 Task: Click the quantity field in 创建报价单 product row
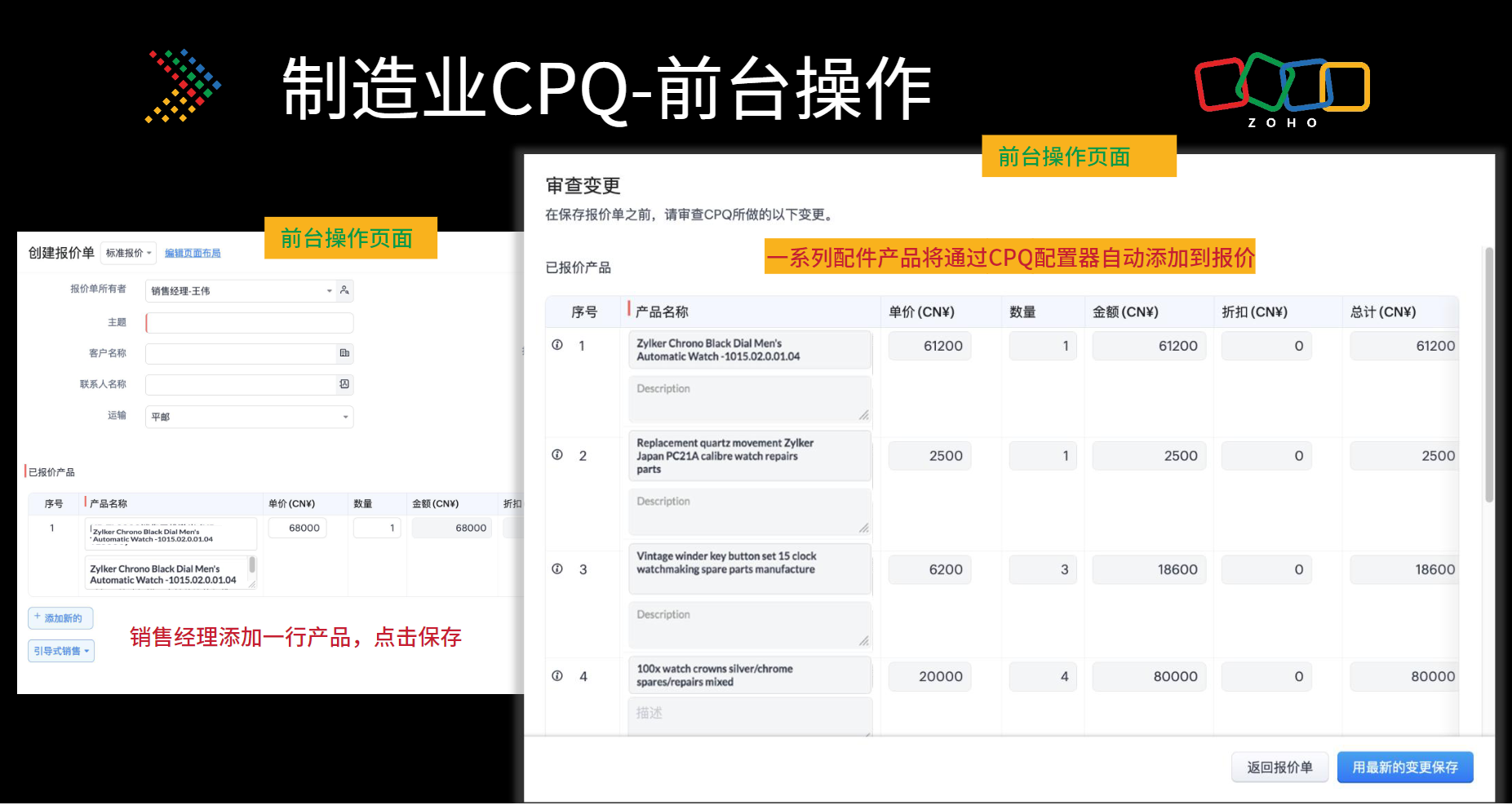pyautogui.click(x=377, y=528)
